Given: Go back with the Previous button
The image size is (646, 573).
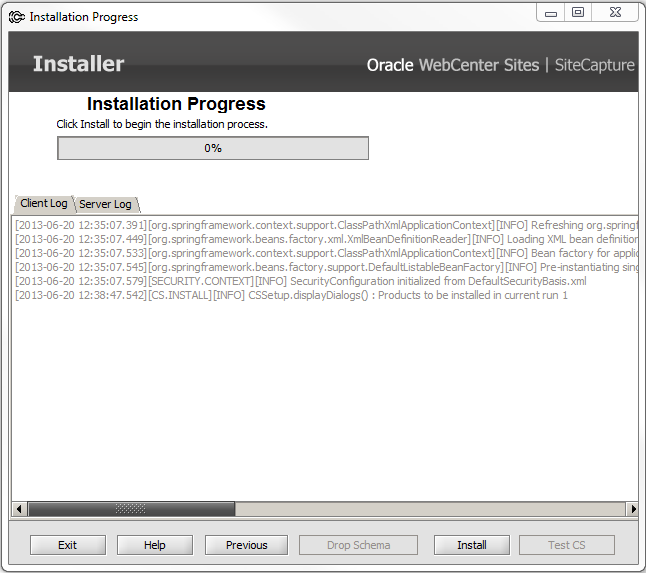Looking at the screenshot, I should 246,545.
